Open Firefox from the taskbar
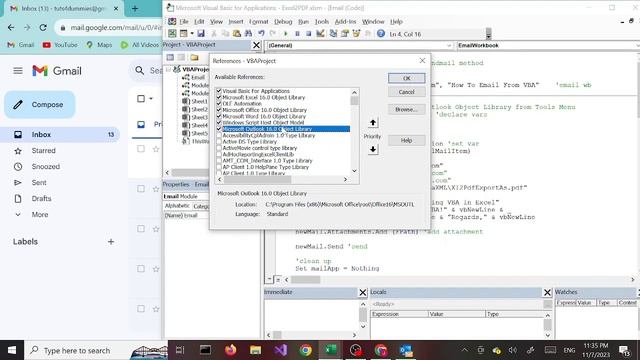This screenshot has height=360, width=640. coord(231,350)
